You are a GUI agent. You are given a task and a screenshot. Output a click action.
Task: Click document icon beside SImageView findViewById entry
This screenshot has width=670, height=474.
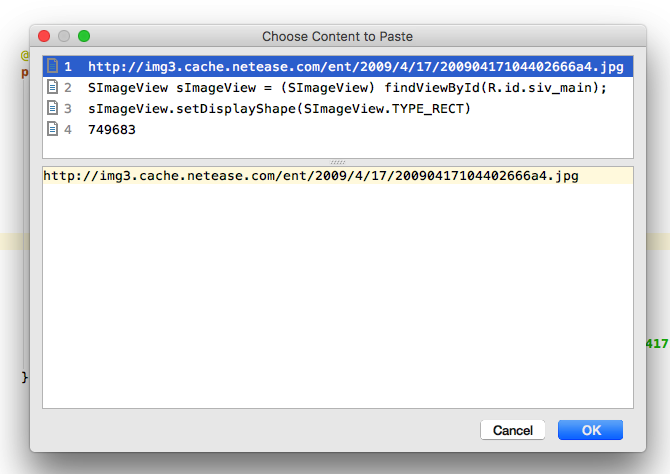tap(53, 87)
